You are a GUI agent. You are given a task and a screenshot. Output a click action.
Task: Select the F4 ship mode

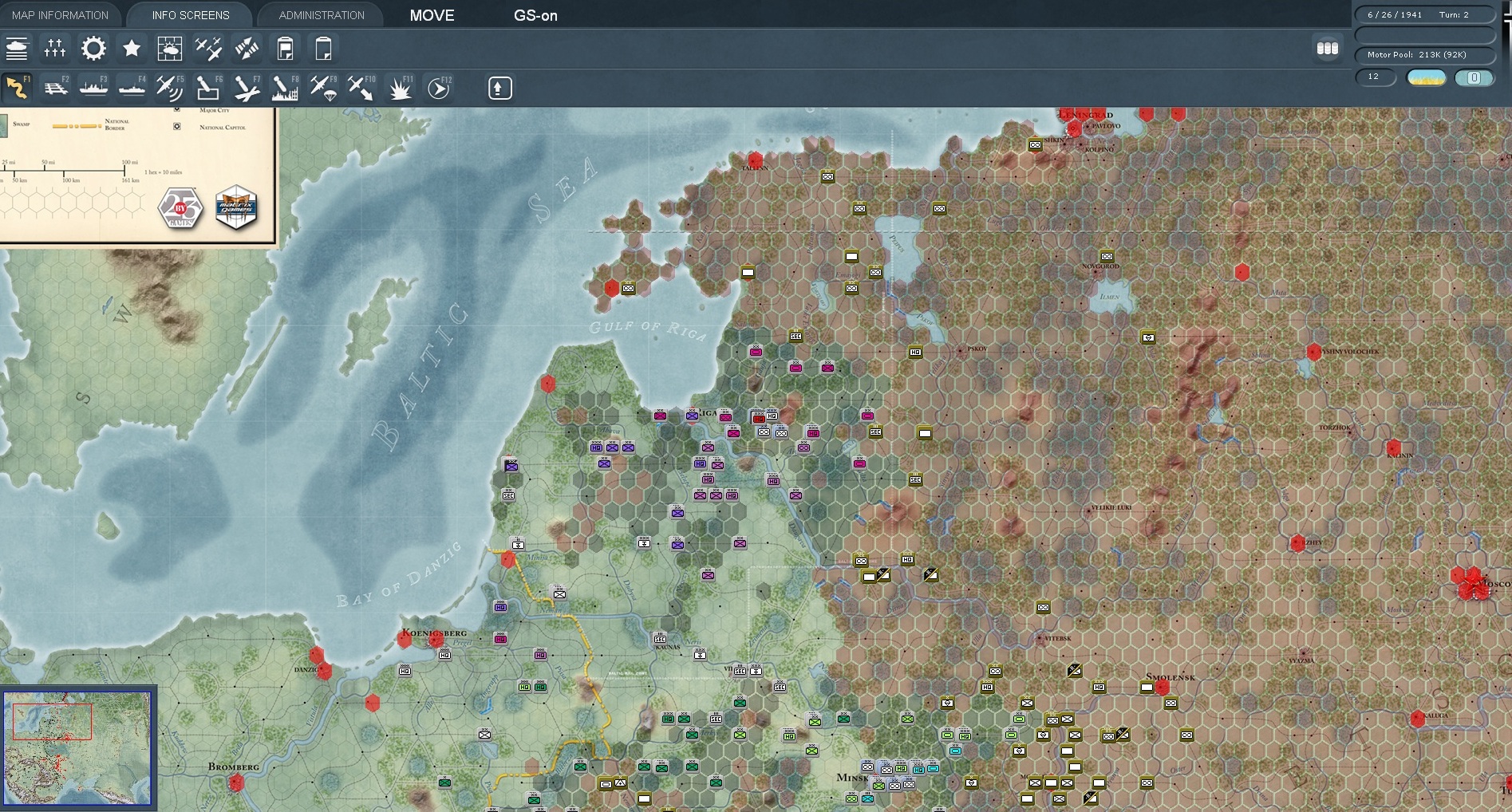[132, 88]
